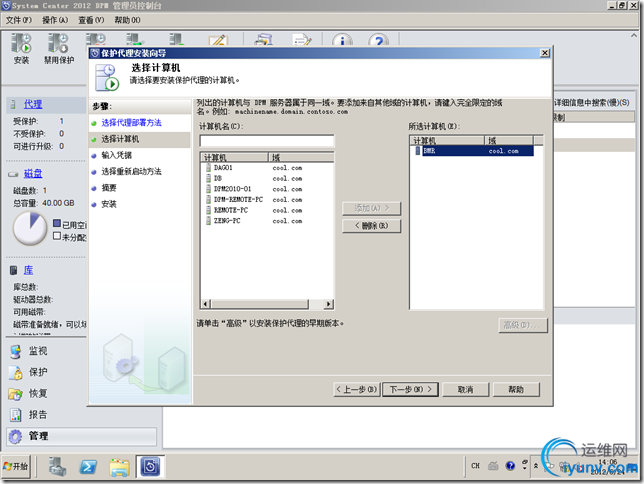
Task: Click the 保护 lock icon
Action: tap(15, 373)
